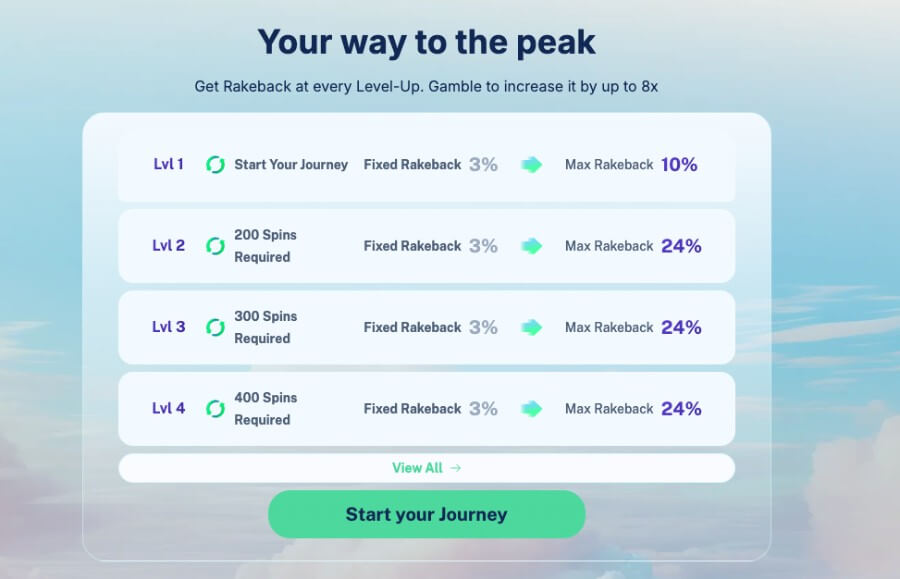Click the Your way to the peak heading
The width and height of the screenshot is (900, 579).
(x=426, y=42)
